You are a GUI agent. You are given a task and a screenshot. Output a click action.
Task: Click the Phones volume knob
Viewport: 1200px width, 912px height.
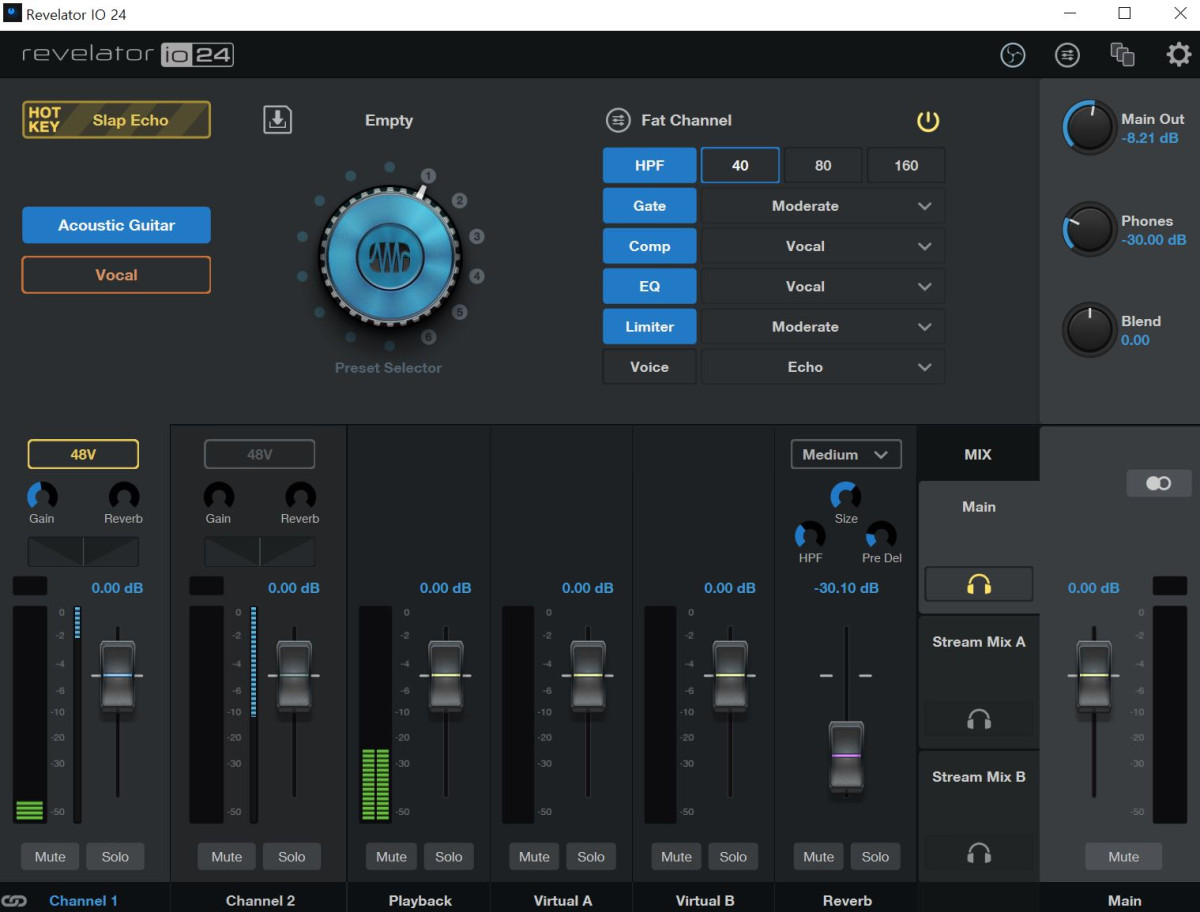coord(1089,229)
